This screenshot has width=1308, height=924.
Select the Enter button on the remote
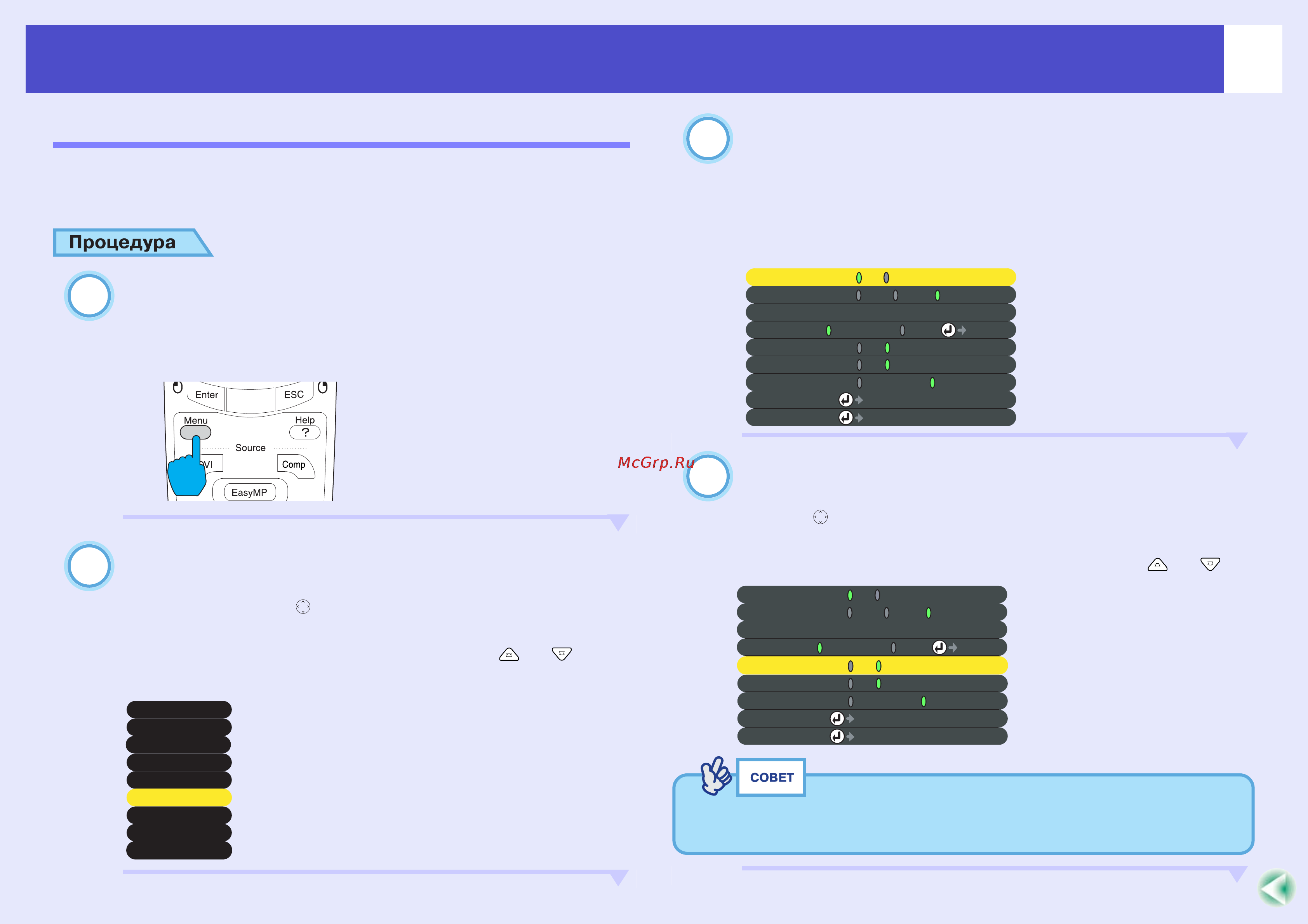[206, 395]
